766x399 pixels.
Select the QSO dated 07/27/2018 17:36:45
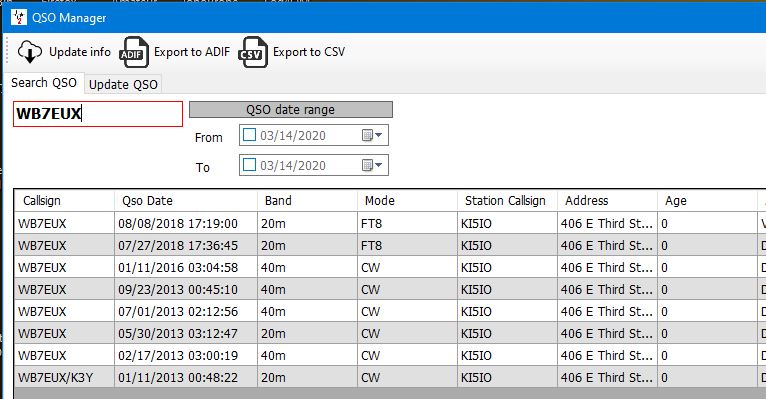390,245
